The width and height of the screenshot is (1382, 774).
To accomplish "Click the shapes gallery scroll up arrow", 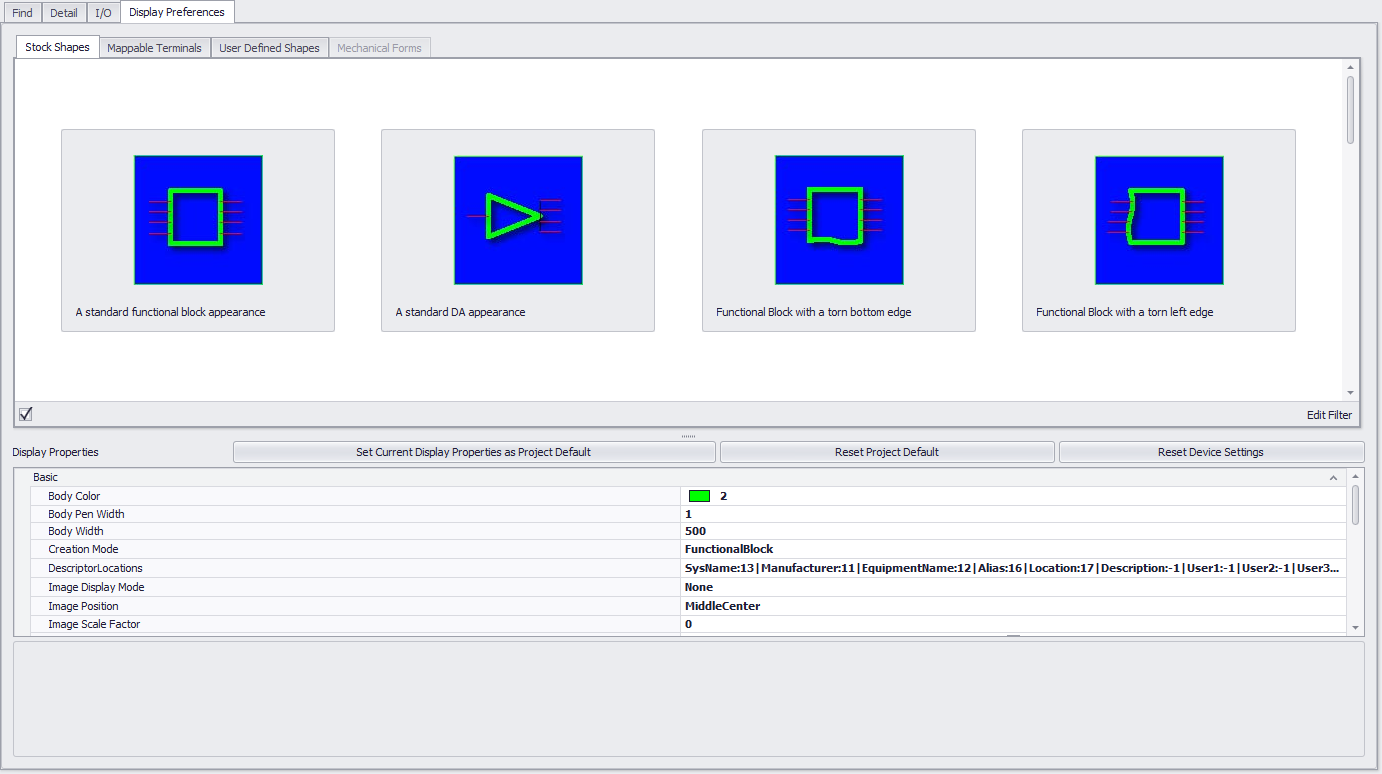I will click(x=1350, y=66).
